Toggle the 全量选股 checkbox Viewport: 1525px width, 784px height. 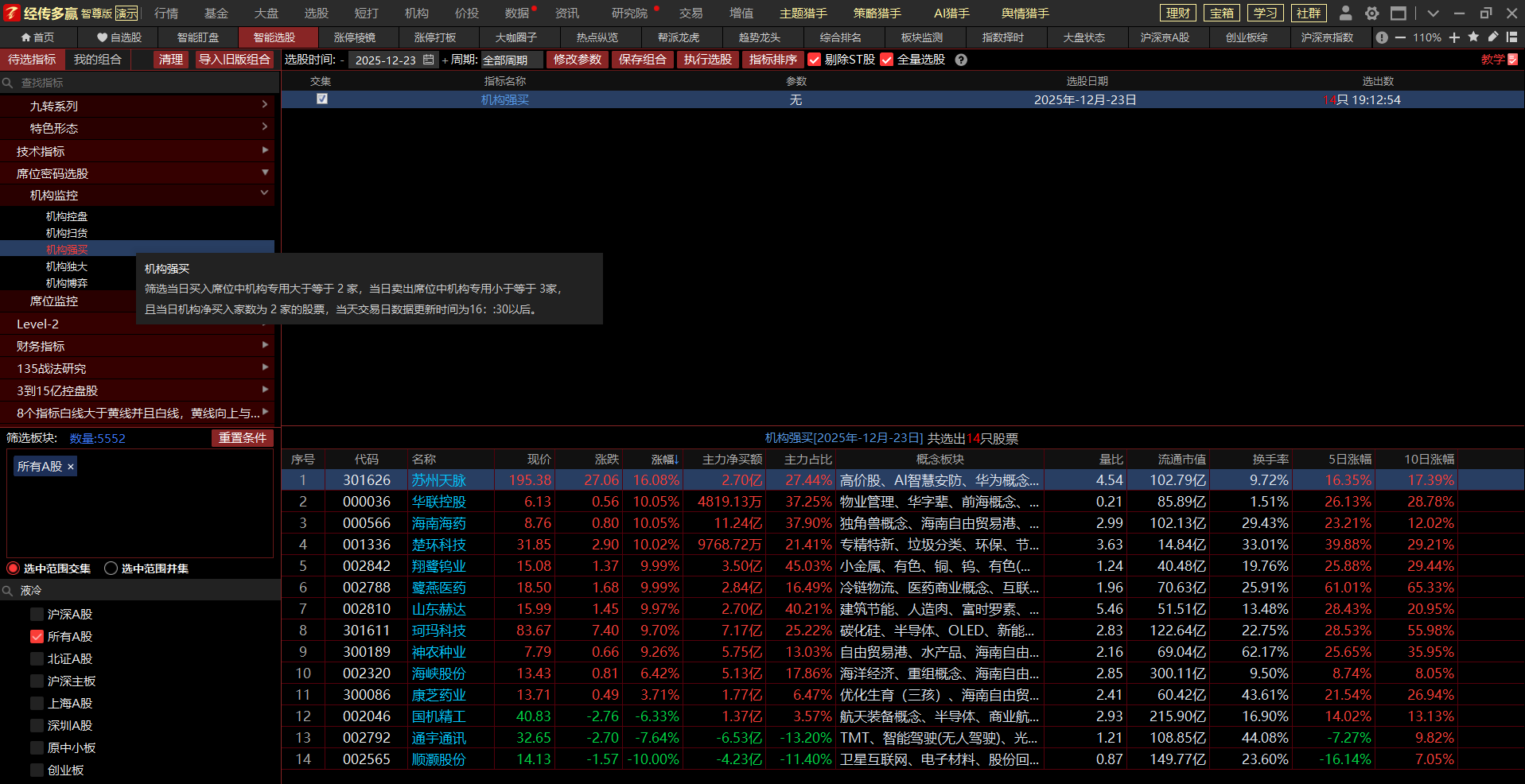point(887,60)
